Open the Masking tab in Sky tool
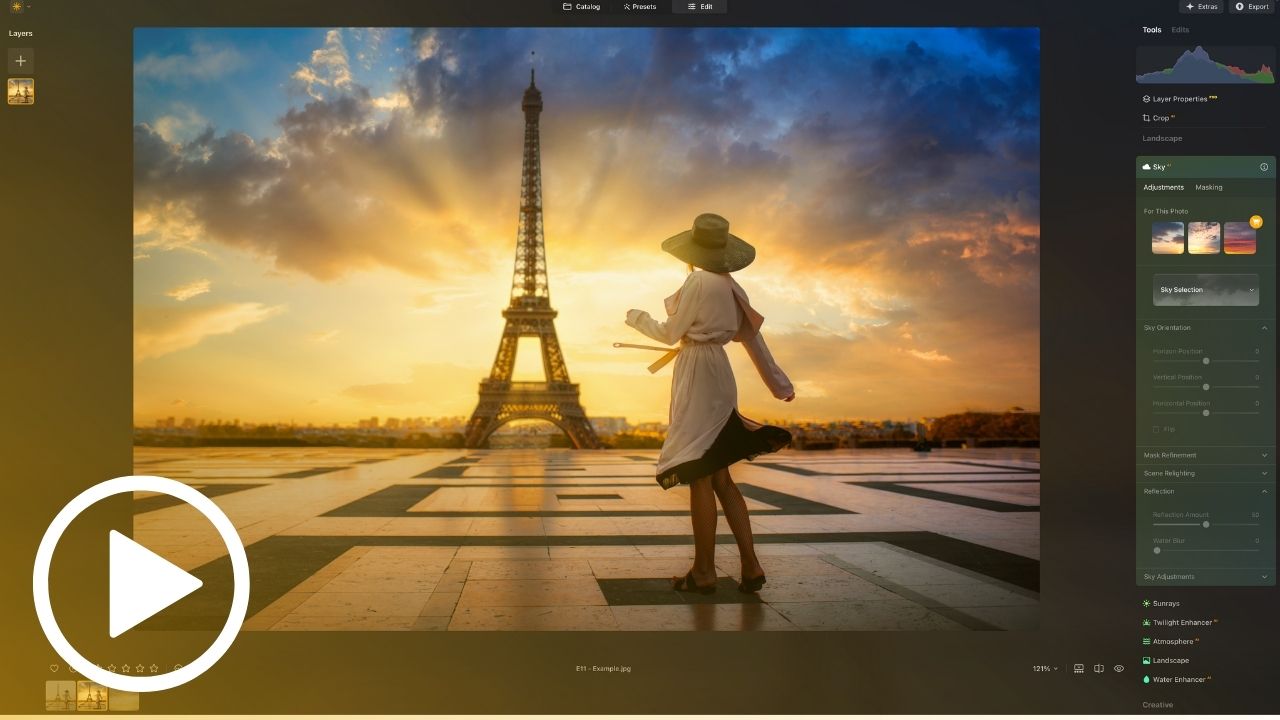 click(x=1209, y=187)
